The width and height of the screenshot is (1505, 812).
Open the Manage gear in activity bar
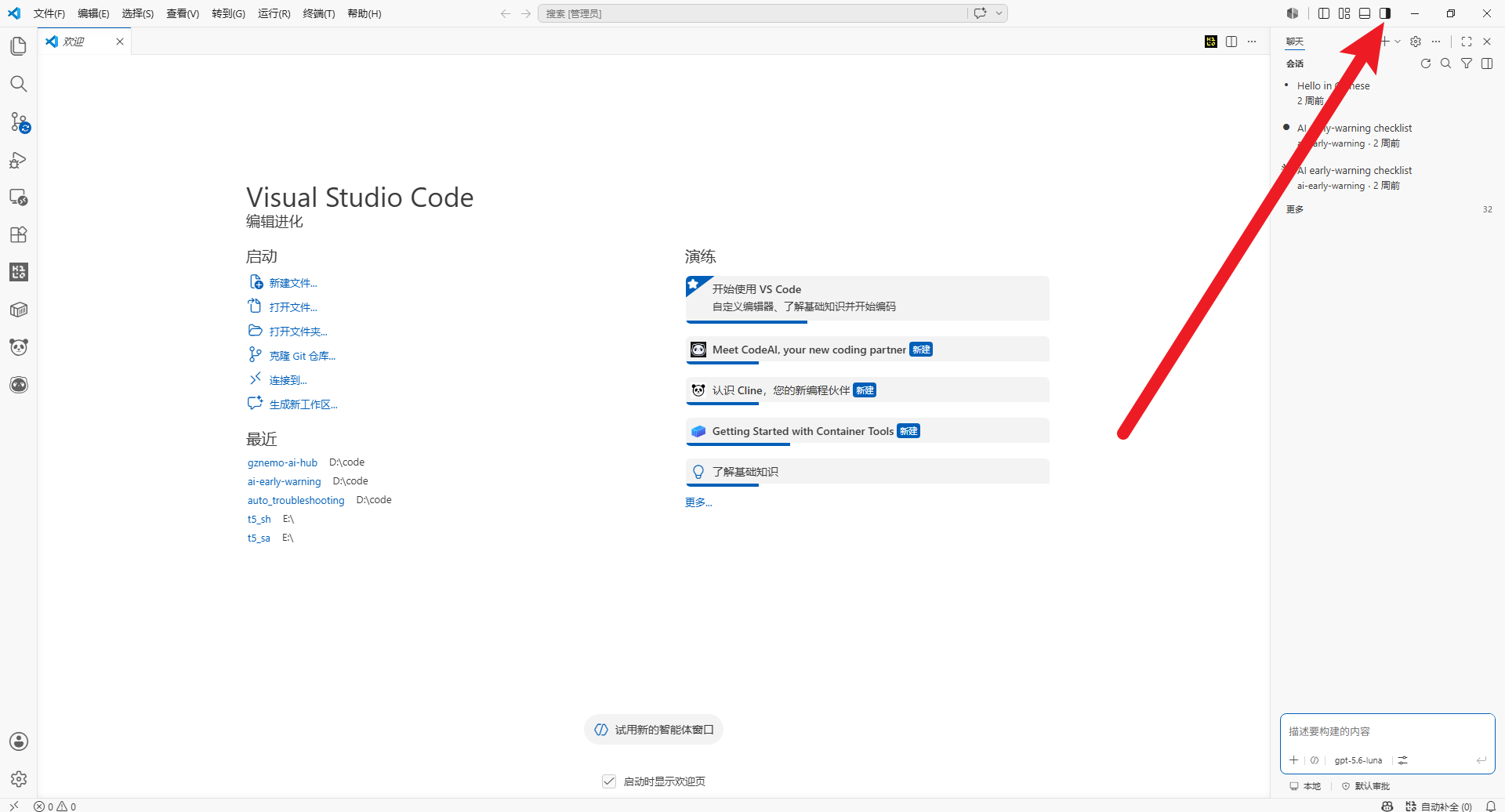19,779
